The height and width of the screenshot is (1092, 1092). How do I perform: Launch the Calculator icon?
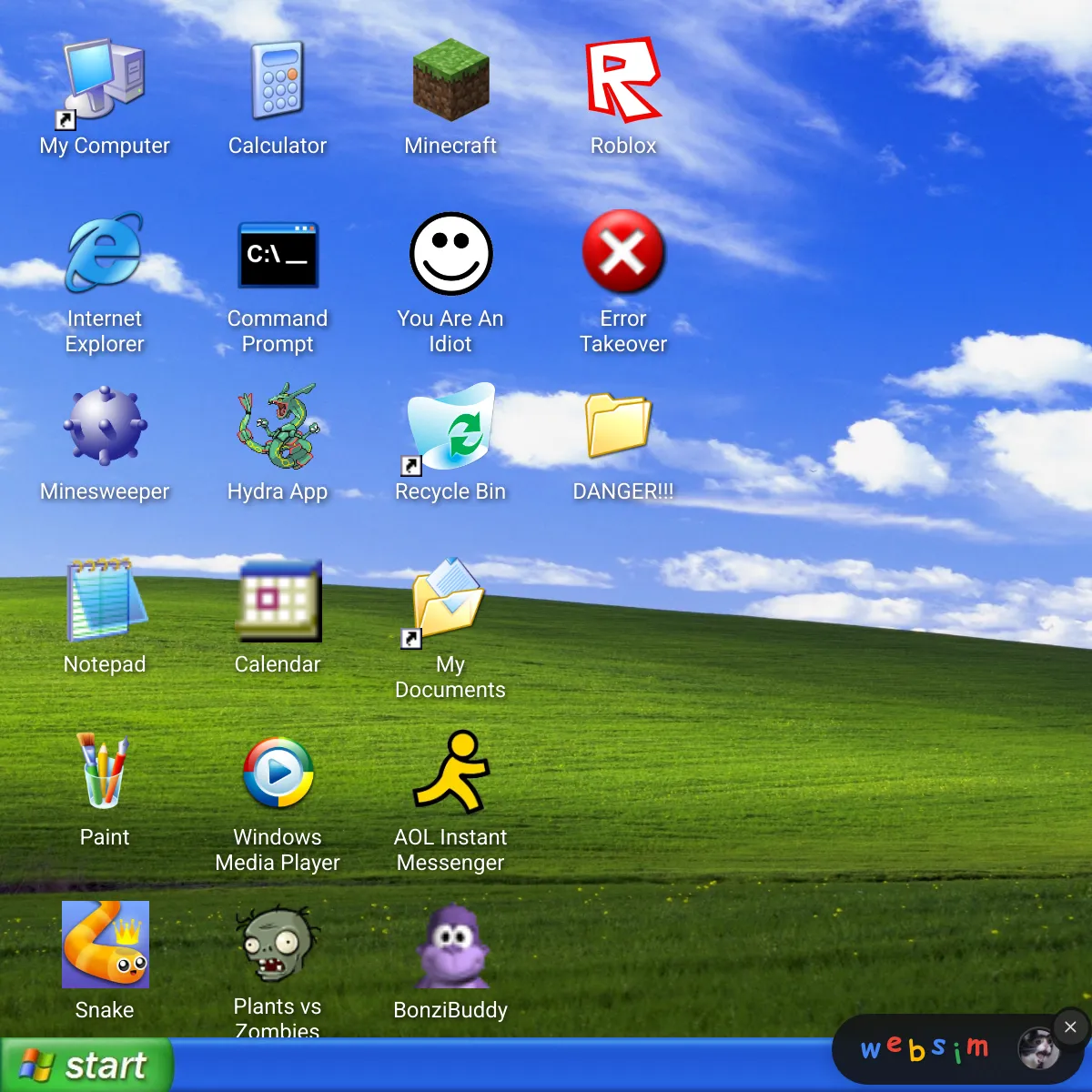coord(278,80)
